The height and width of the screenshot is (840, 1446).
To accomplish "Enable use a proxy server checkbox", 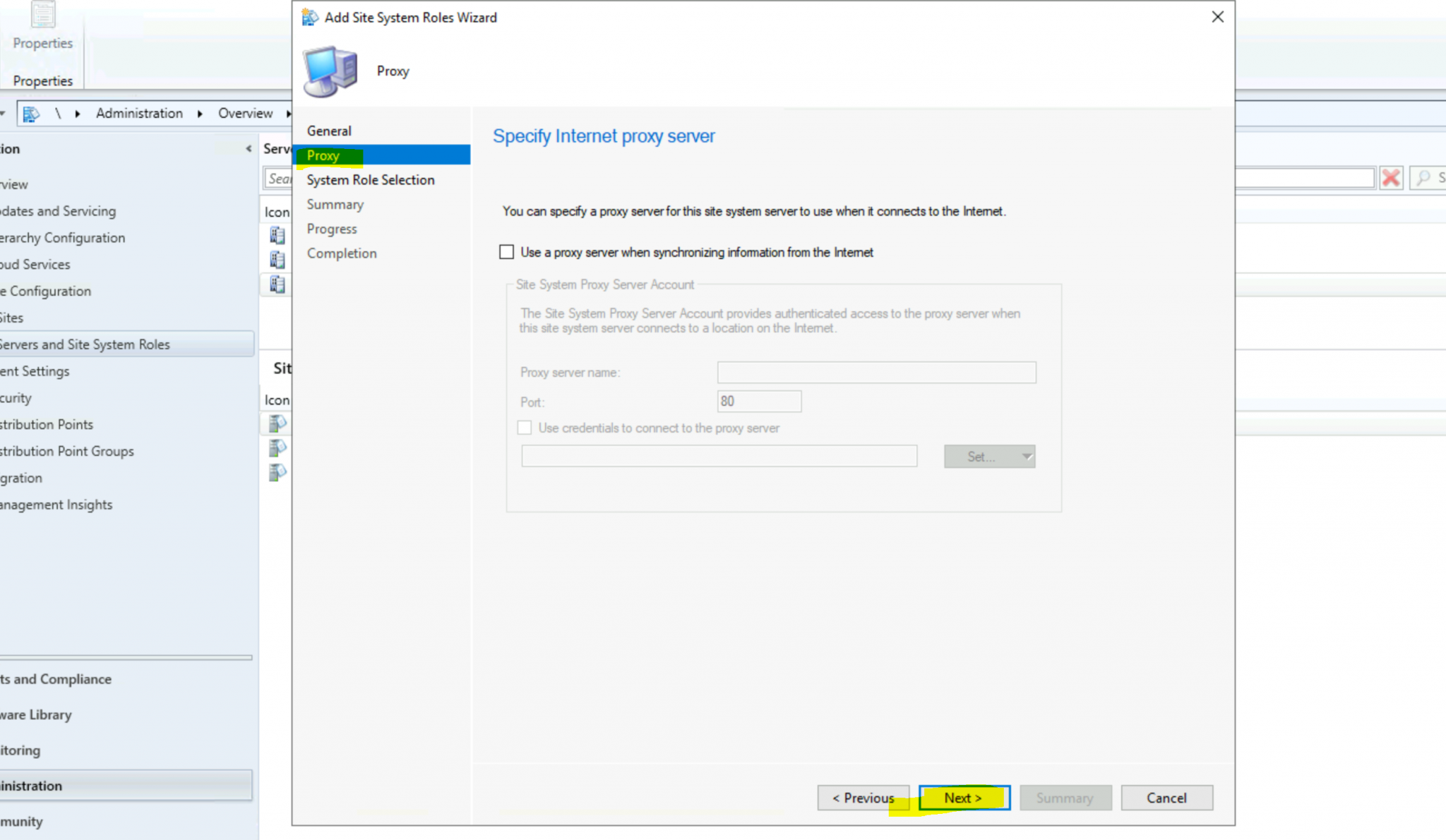I will [506, 252].
